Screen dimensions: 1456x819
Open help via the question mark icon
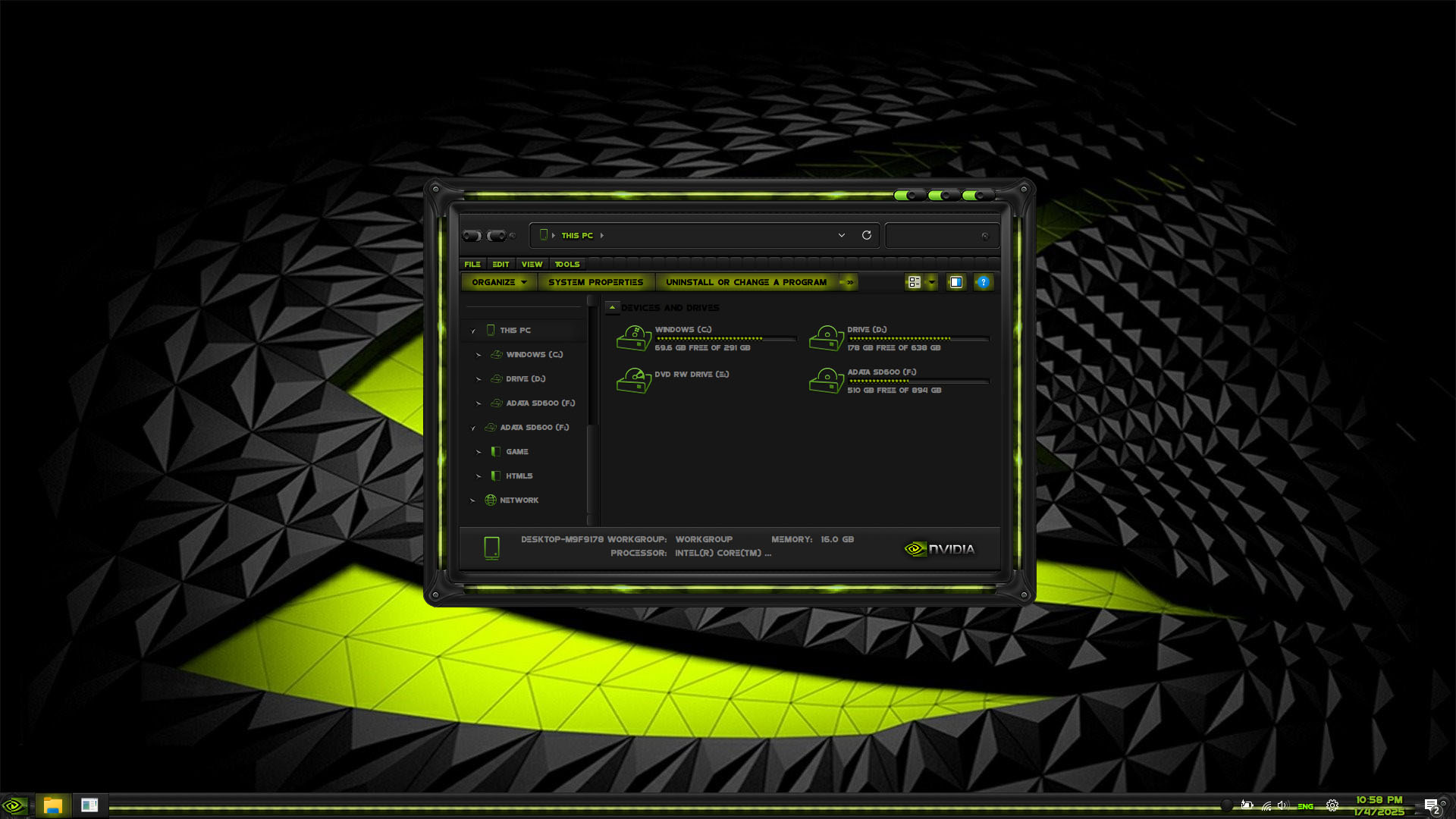click(x=984, y=282)
